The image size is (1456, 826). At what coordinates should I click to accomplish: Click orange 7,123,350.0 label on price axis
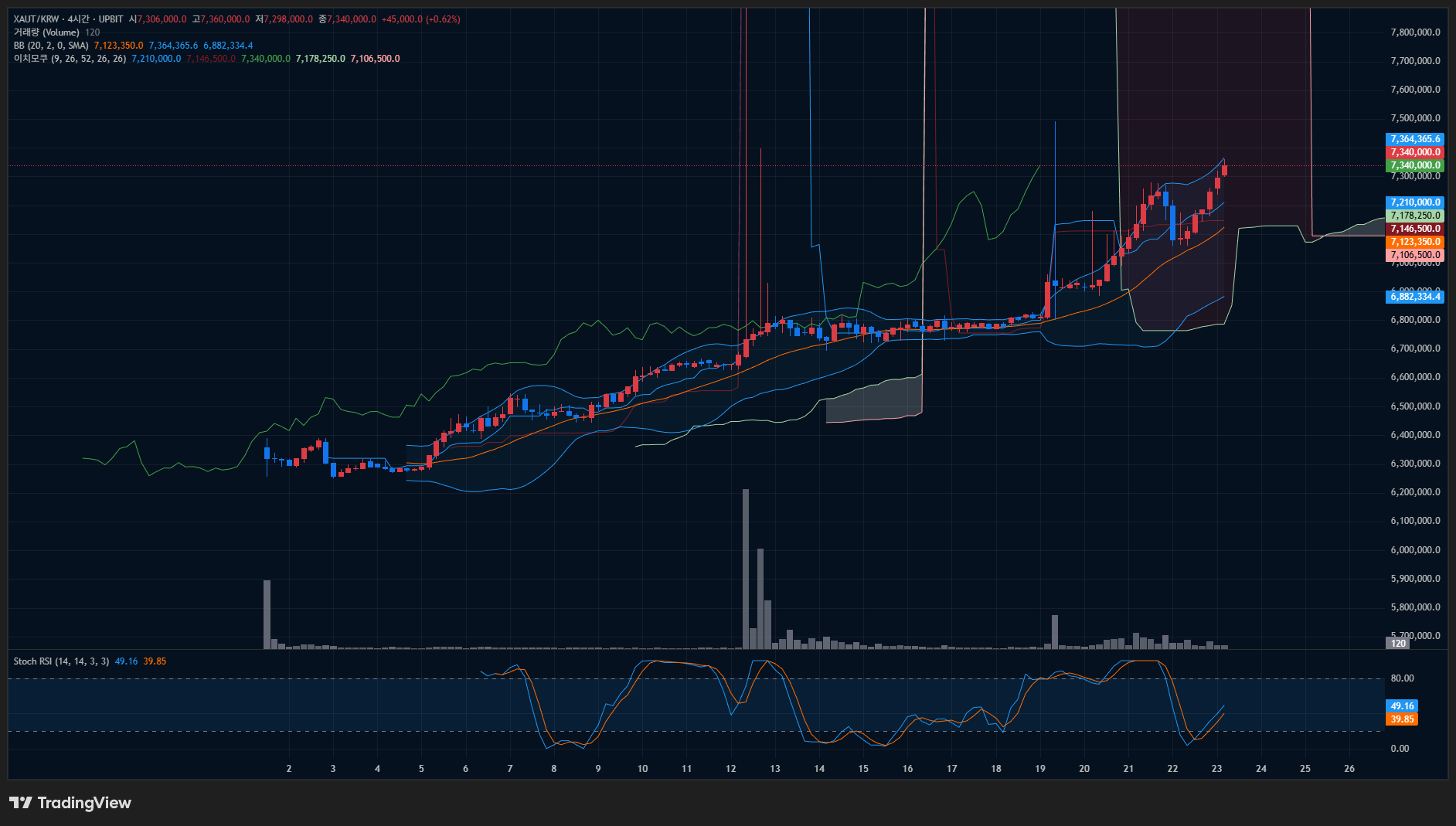point(1414,242)
